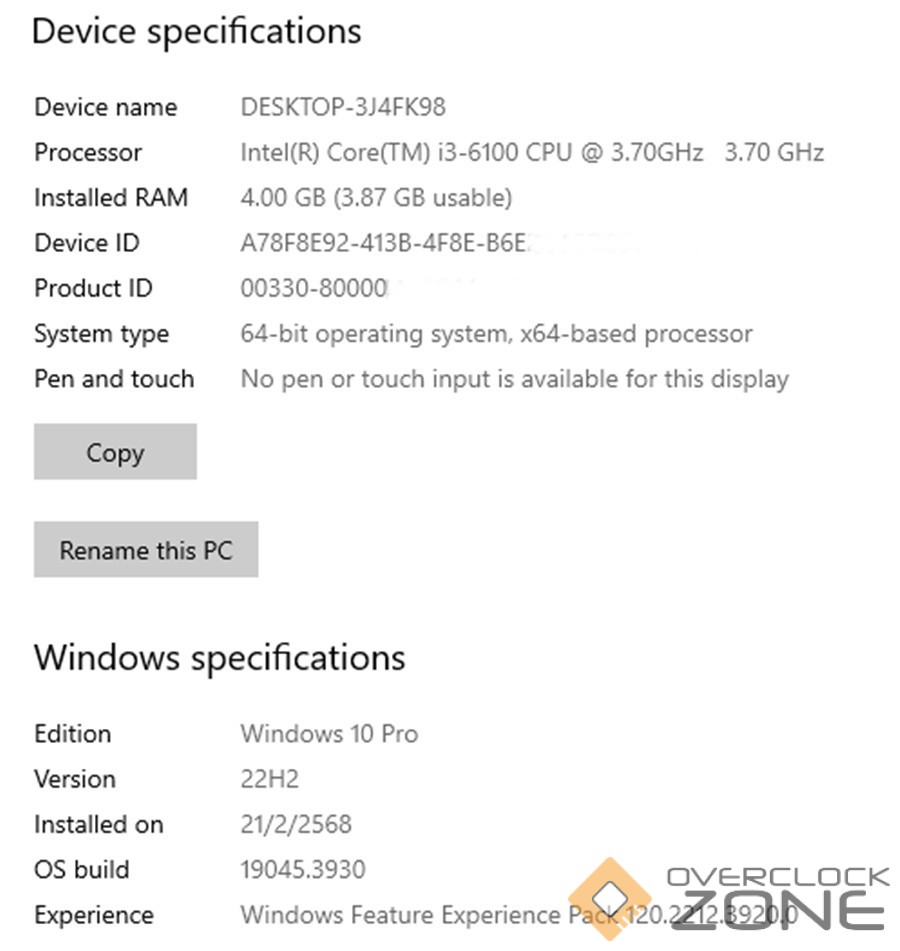The height and width of the screenshot is (951, 900).
Task: Click the version value 22H2
Action: (270, 779)
